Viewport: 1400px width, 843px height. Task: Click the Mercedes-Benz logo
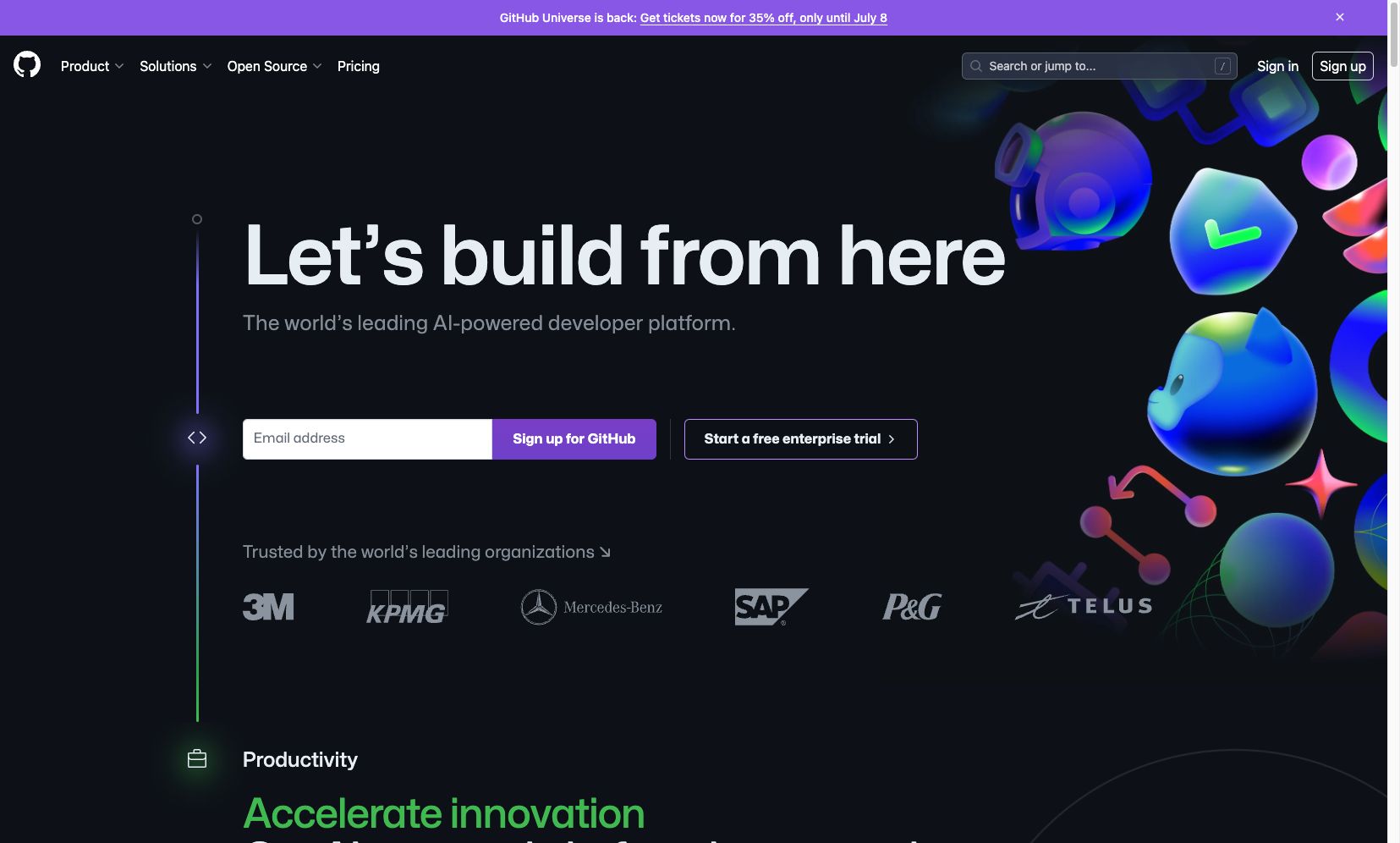591,607
